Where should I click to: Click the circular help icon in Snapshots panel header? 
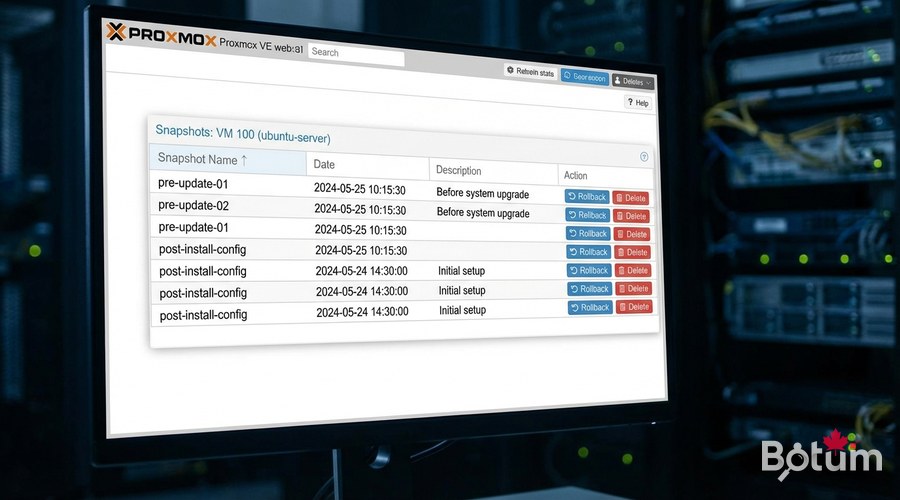coord(644,157)
